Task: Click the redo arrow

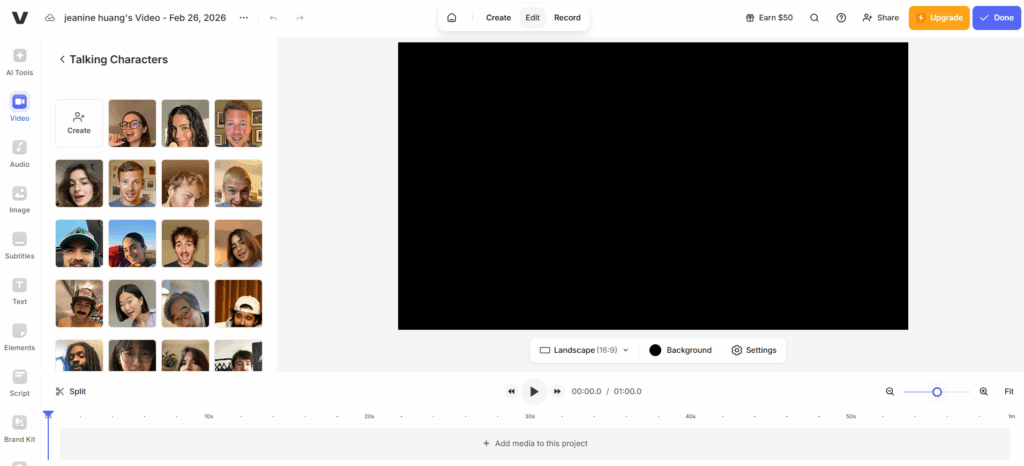Action: 300,18
